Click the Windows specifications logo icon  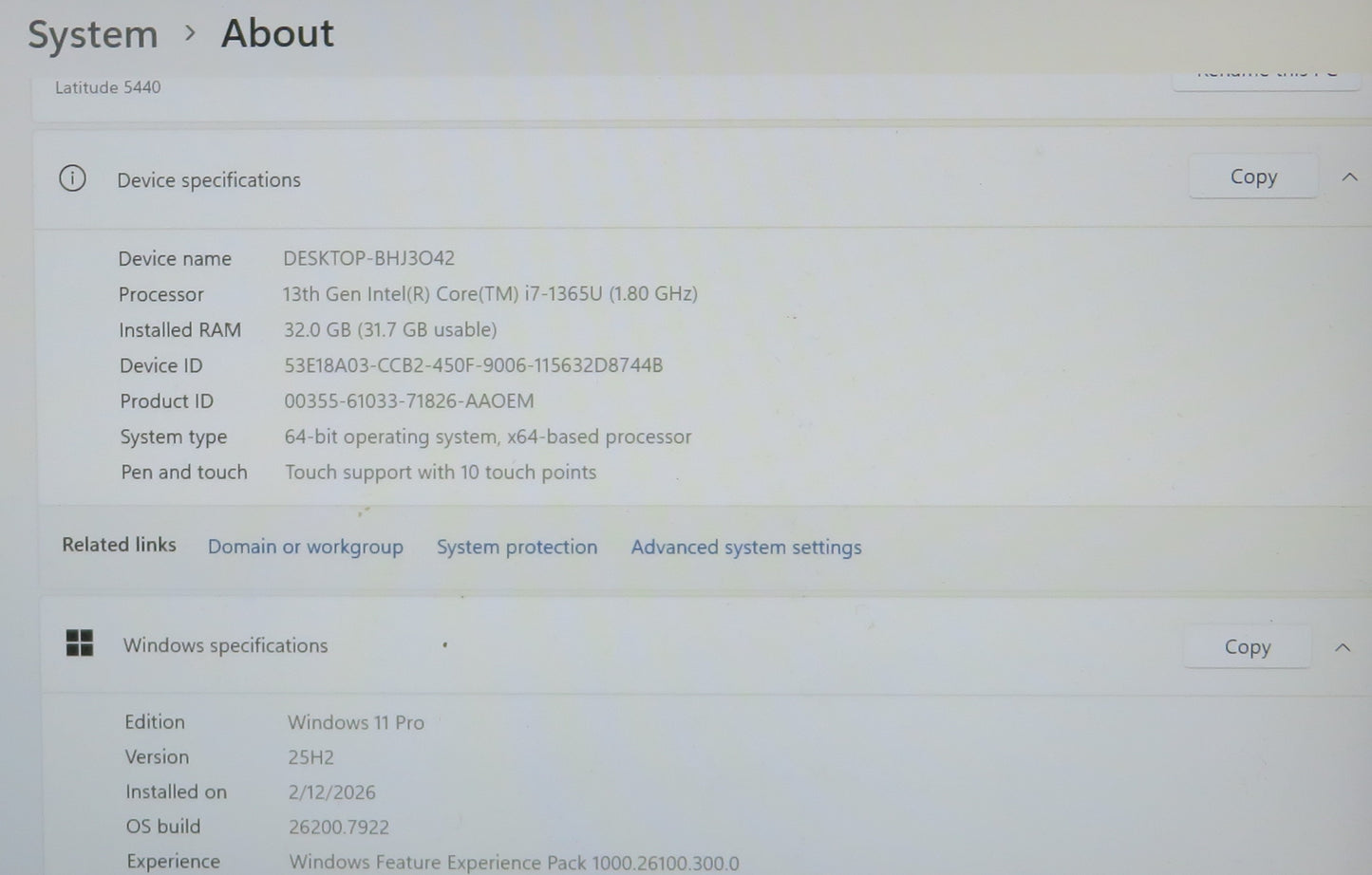click(x=80, y=643)
